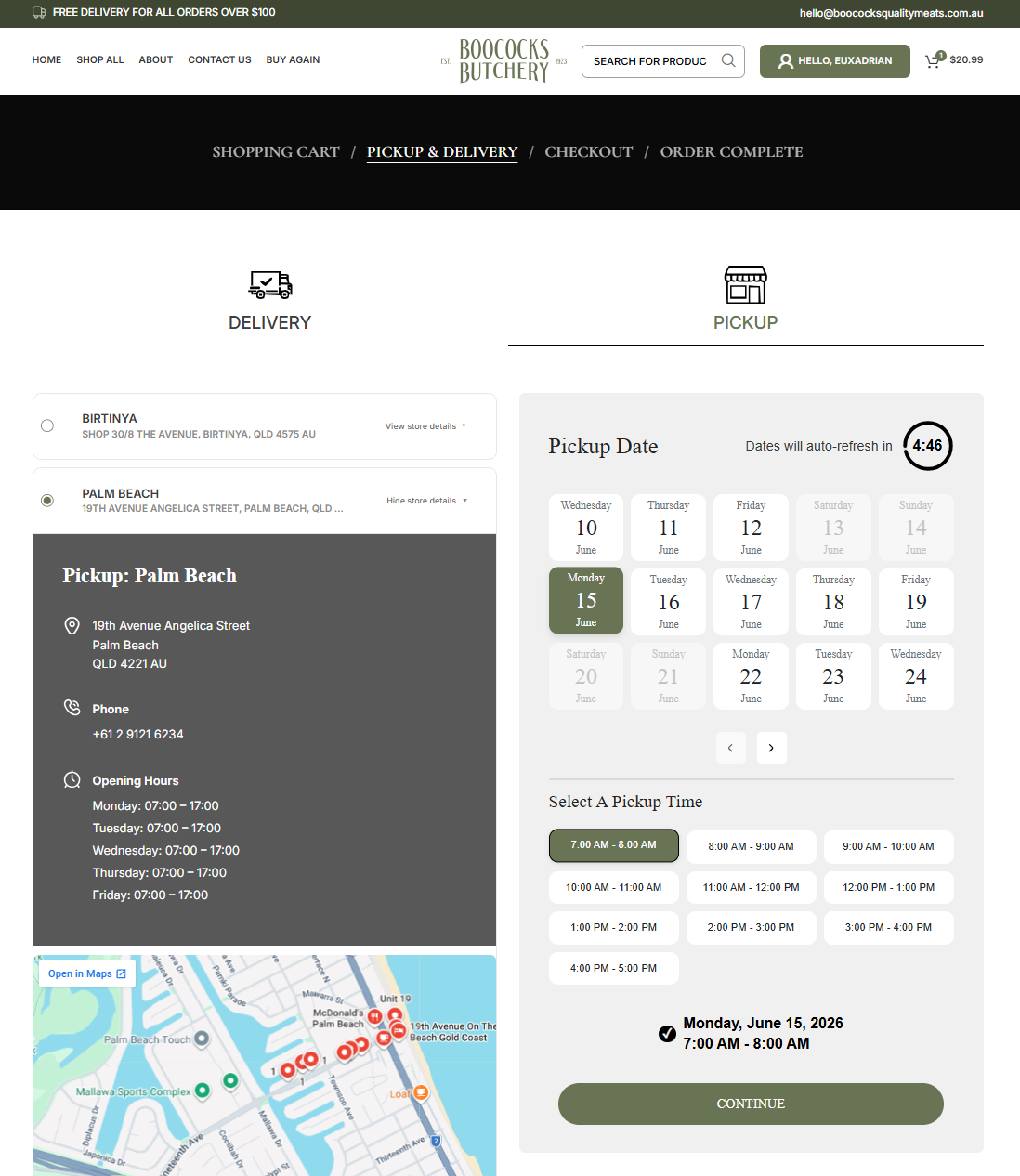1020x1176 pixels.
Task: Select the 3:00 PM - 4:00 PM slot
Action: click(889, 927)
